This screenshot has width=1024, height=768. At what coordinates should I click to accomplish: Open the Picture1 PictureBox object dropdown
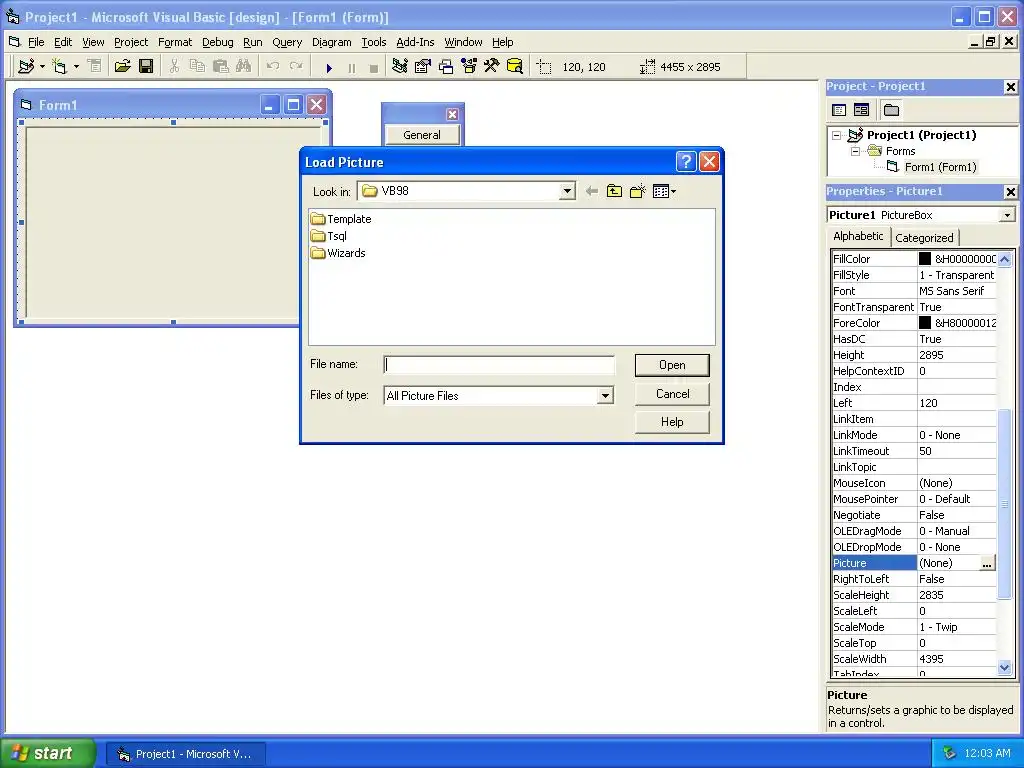tap(1008, 215)
